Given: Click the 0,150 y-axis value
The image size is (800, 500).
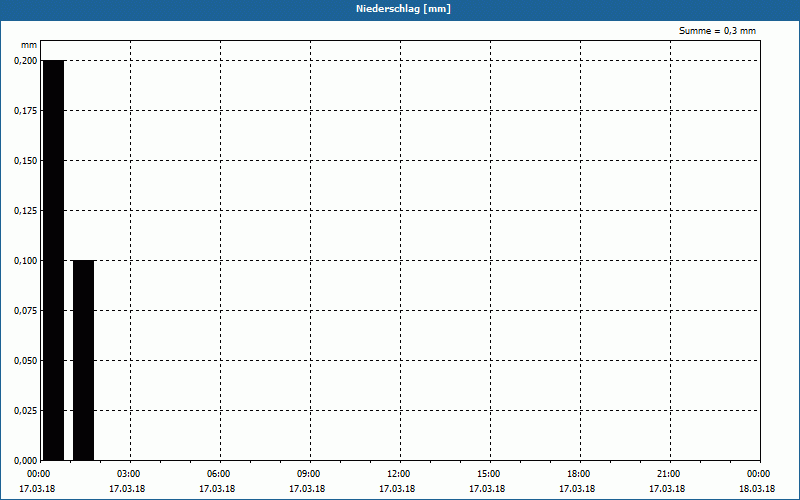Looking at the screenshot, I should (x=26, y=161).
